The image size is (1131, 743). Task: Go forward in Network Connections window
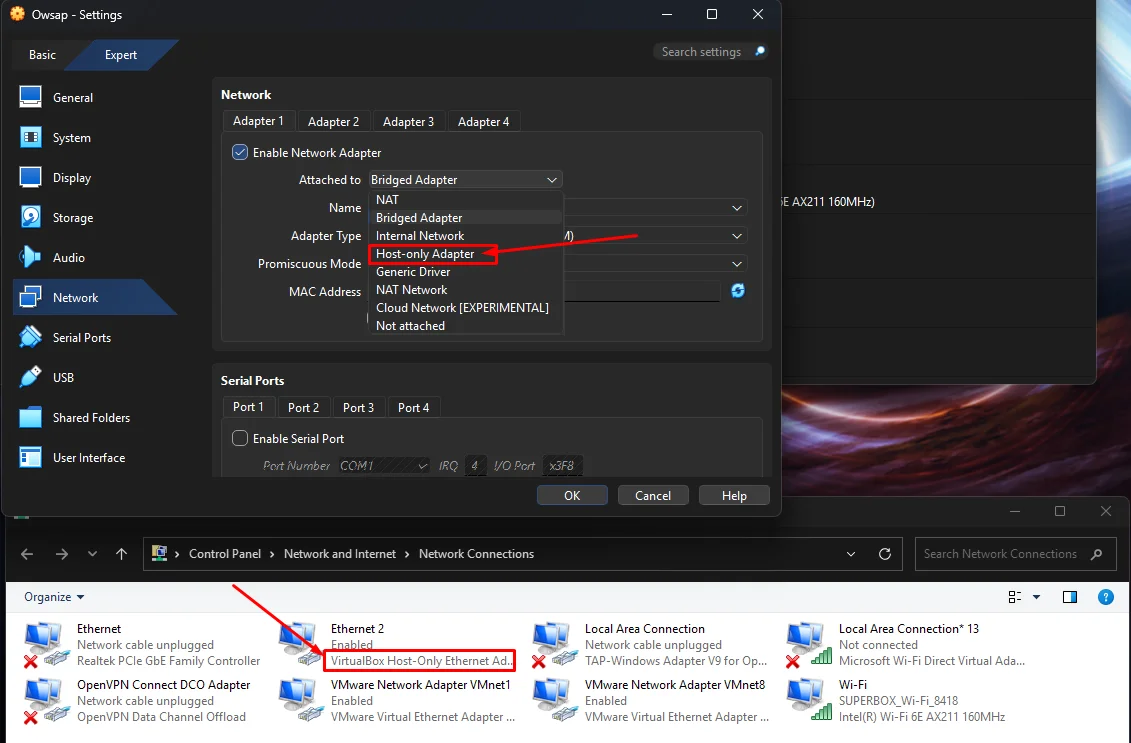tap(62, 554)
